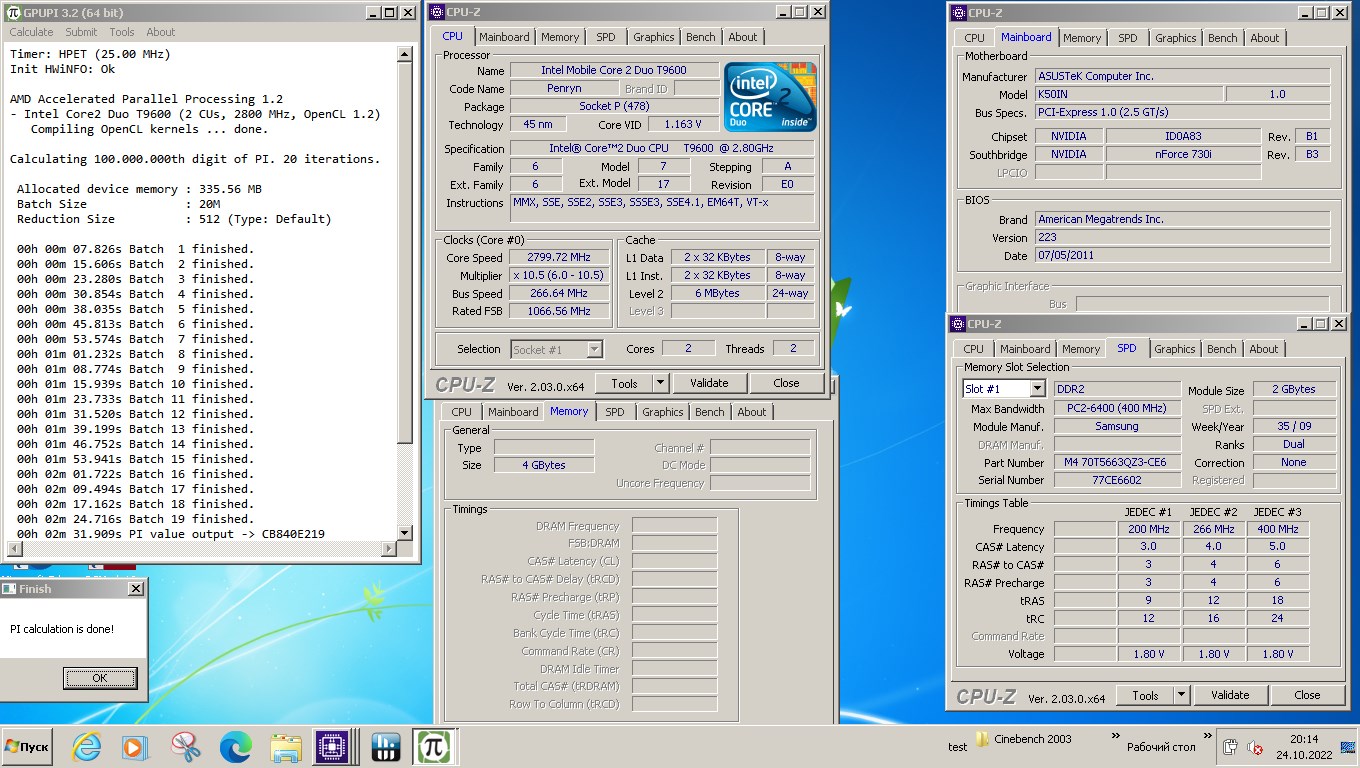Screen dimensions: 1360x768
Task: Switch to CPU-Z via its purple taskbar icon
Action: [x=332, y=746]
